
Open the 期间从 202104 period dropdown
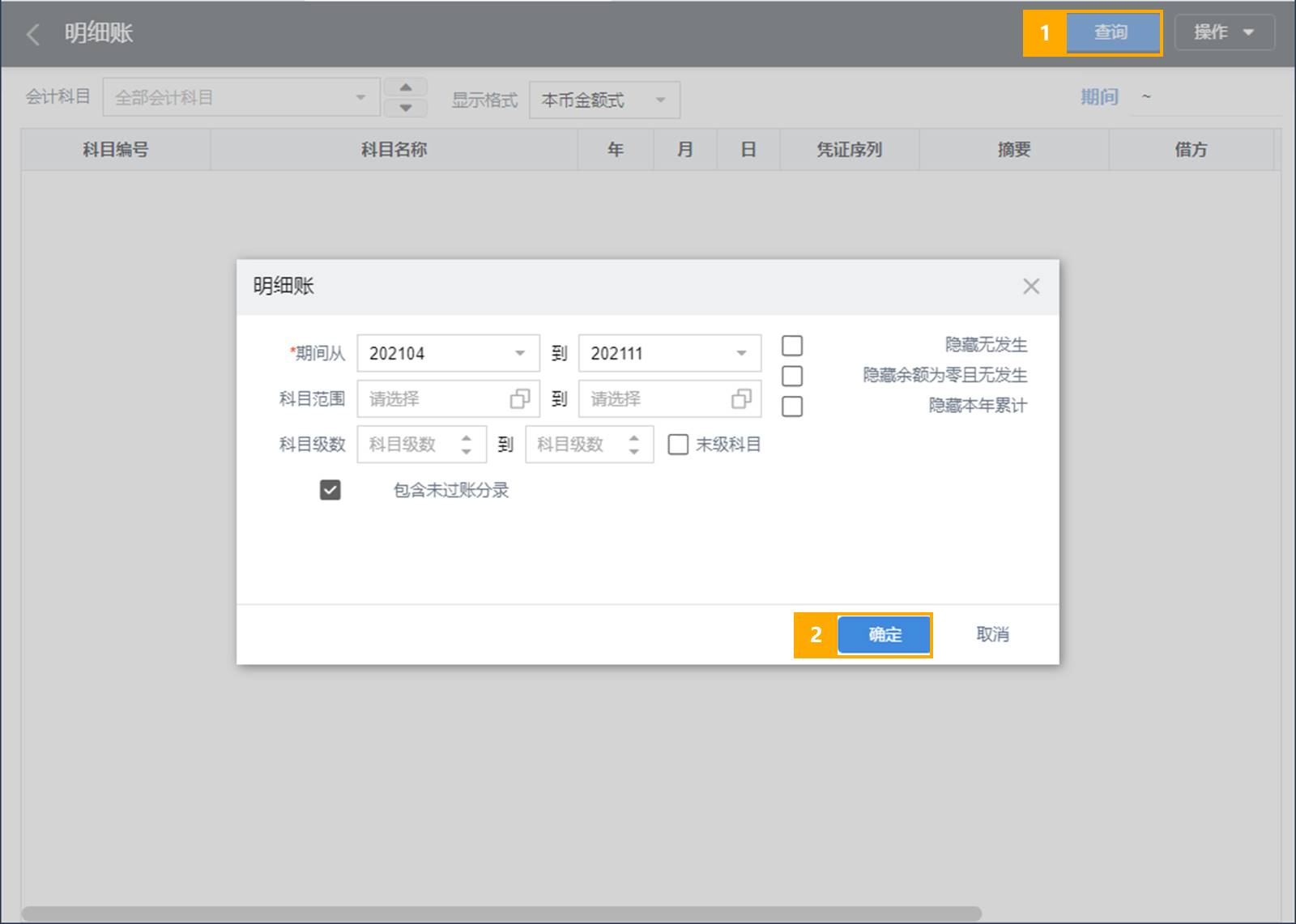(448, 353)
